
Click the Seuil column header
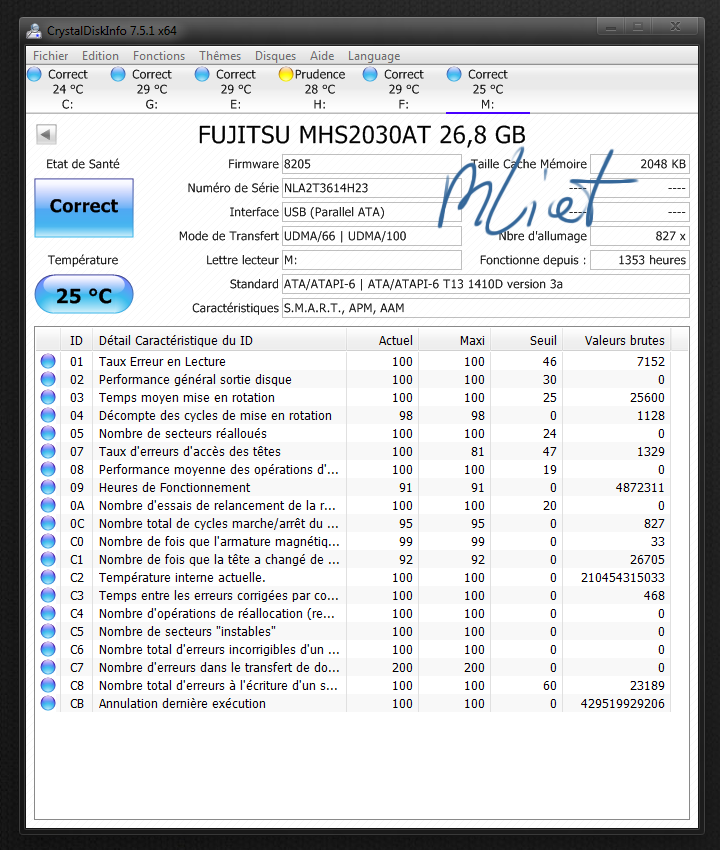527,340
